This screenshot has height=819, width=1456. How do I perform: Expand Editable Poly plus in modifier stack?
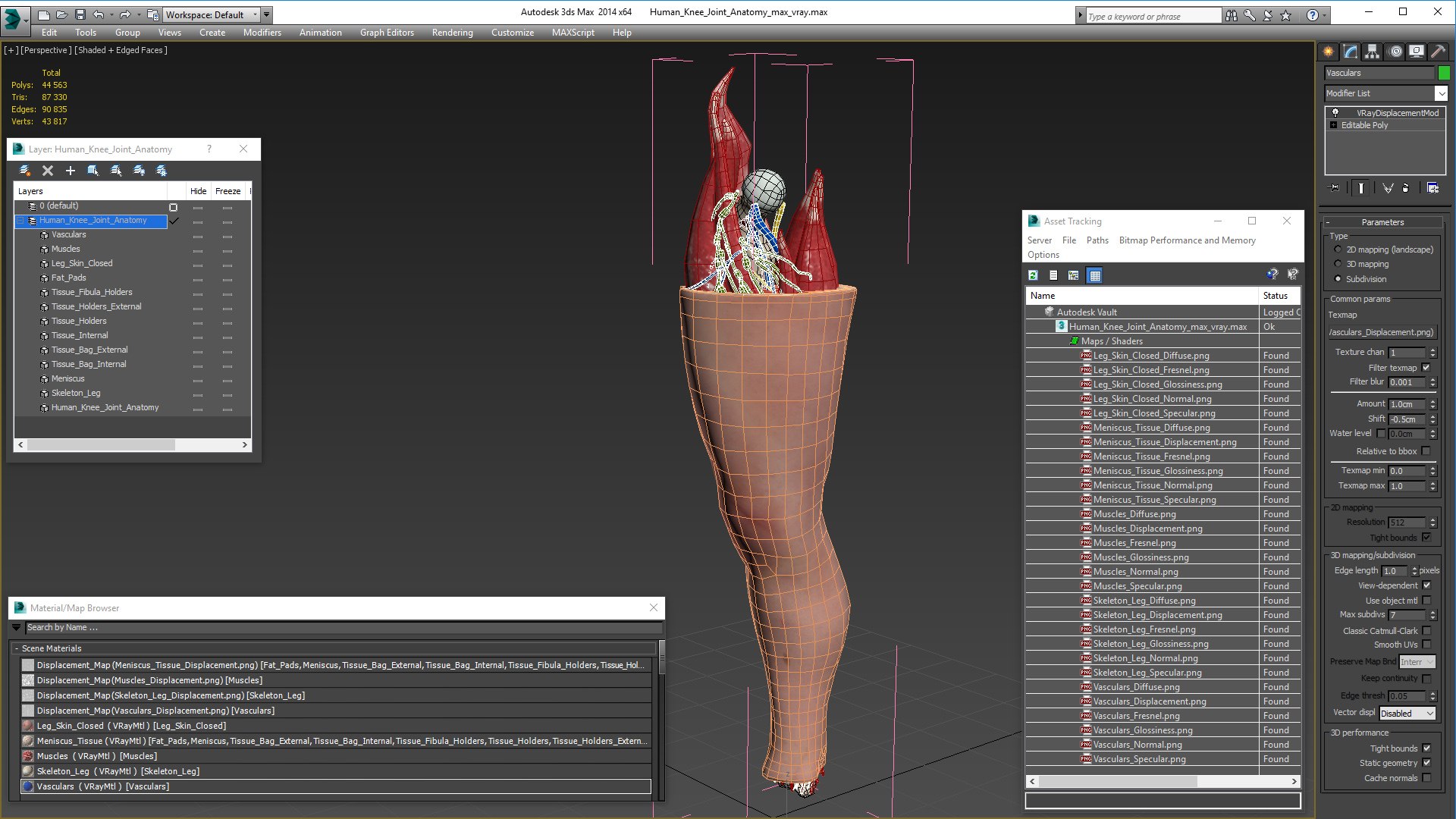pyautogui.click(x=1333, y=125)
